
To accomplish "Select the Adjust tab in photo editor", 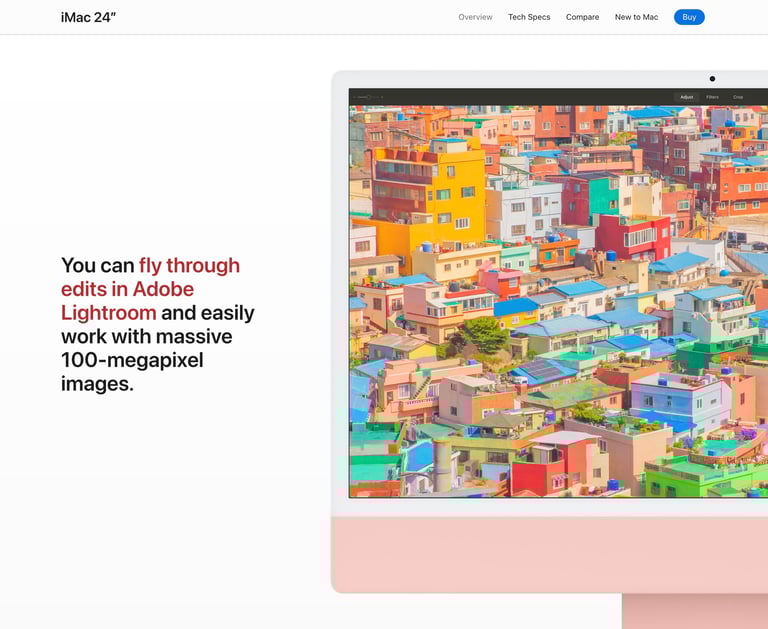I will click(x=687, y=97).
